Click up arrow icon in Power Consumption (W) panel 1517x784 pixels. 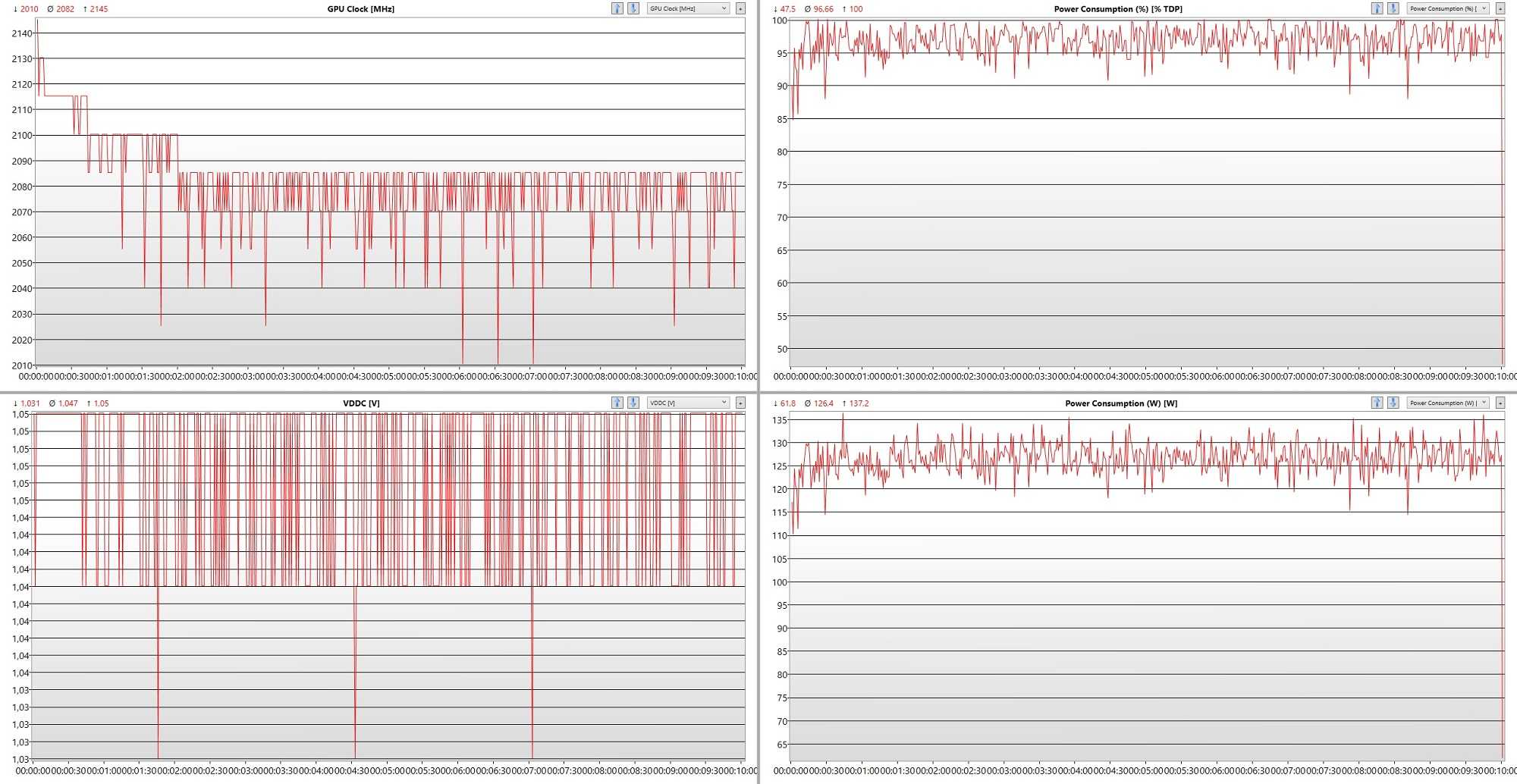pyautogui.click(x=1377, y=403)
